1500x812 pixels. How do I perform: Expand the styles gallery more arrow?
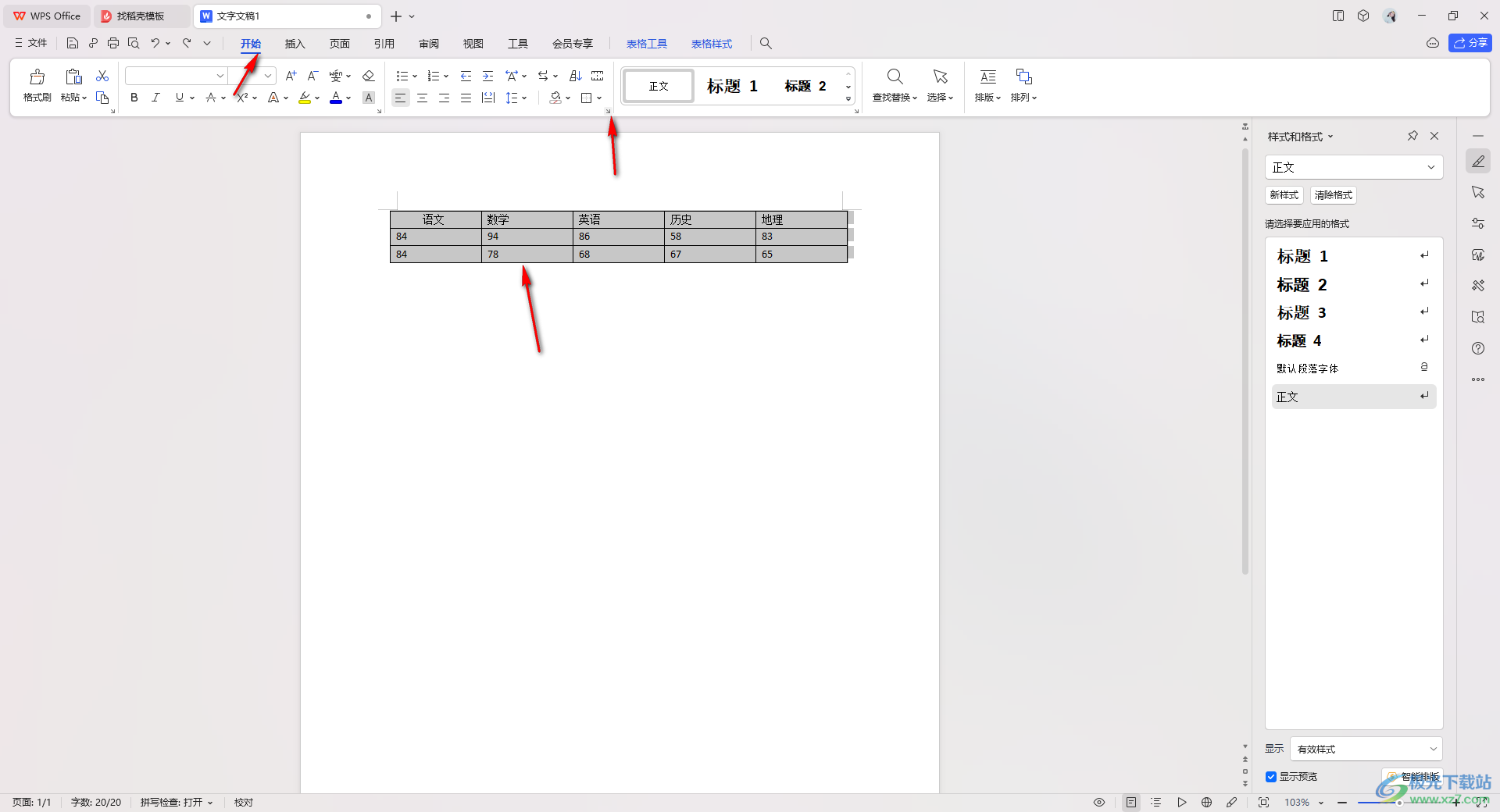pyautogui.click(x=848, y=99)
